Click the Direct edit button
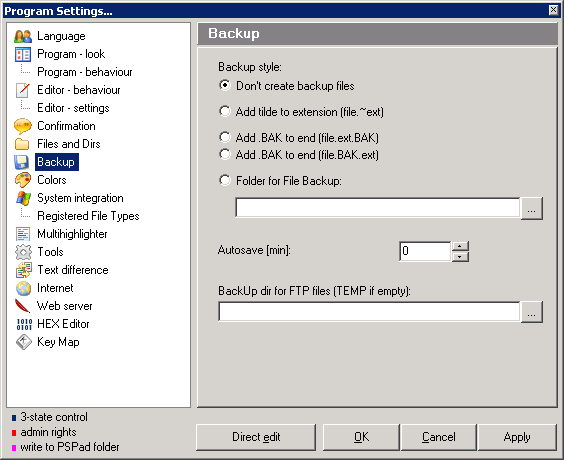The width and height of the screenshot is (564, 460). coord(256,437)
